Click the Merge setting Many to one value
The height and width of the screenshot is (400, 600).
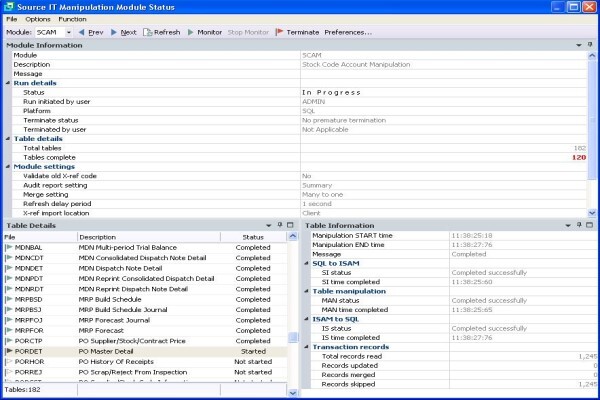tap(323, 194)
